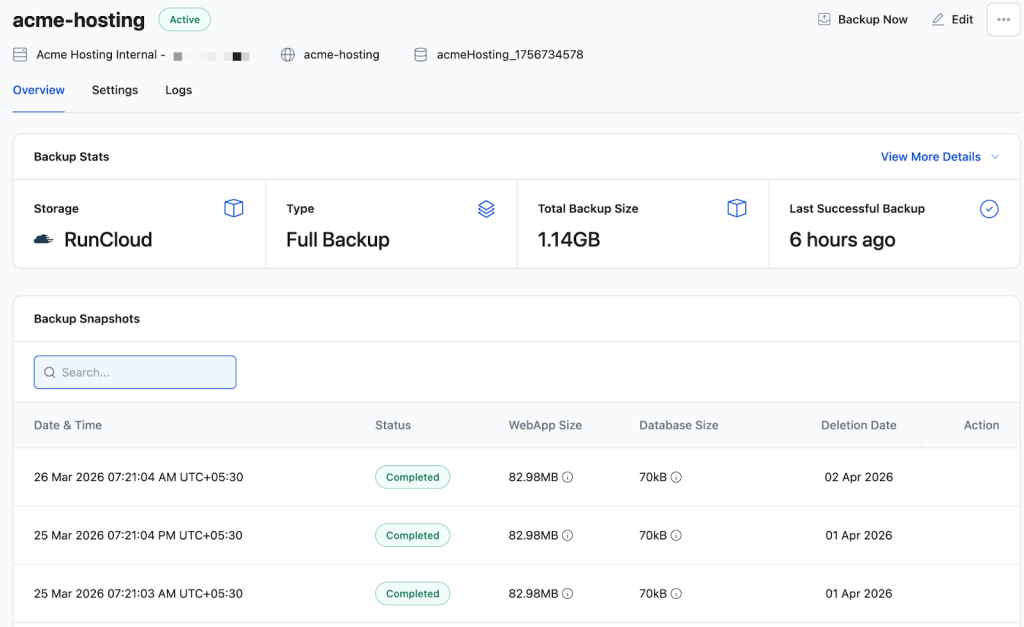
Task: Click 01 Apr 2026 in 07:21:03 AM row
Action: [859, 594]
